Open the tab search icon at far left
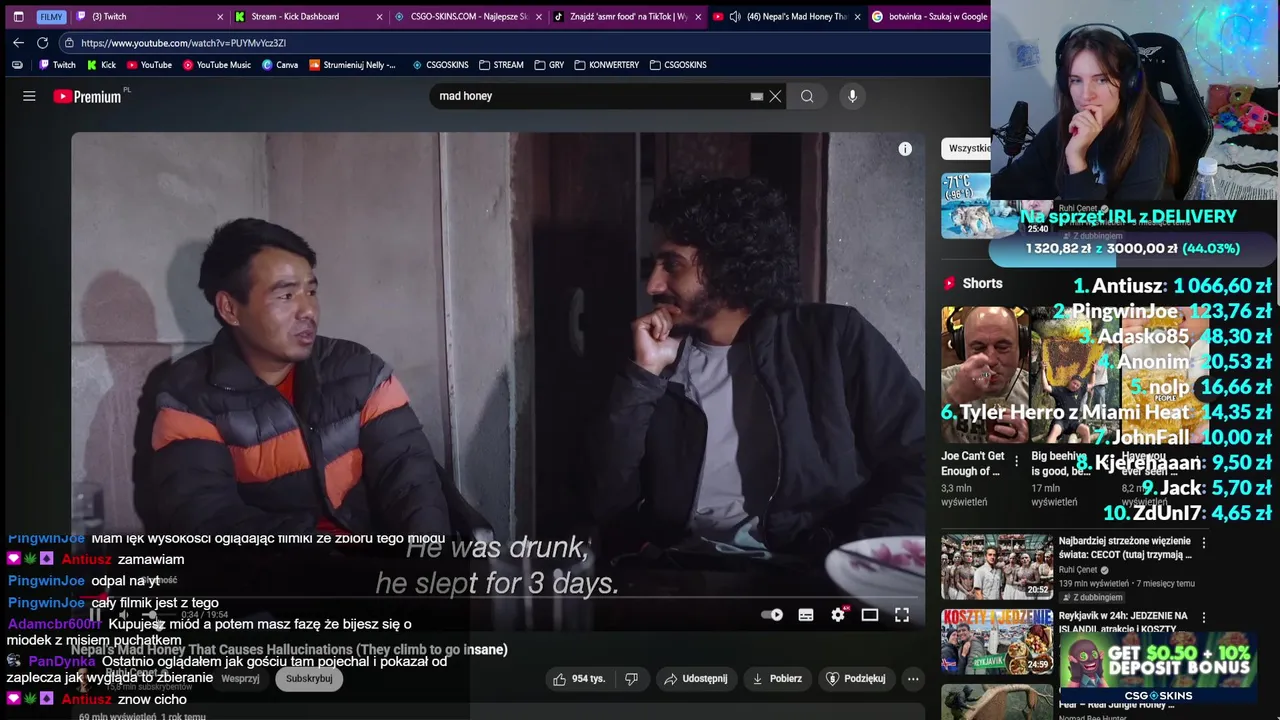The image size is (1280, 720). point(18,16)
